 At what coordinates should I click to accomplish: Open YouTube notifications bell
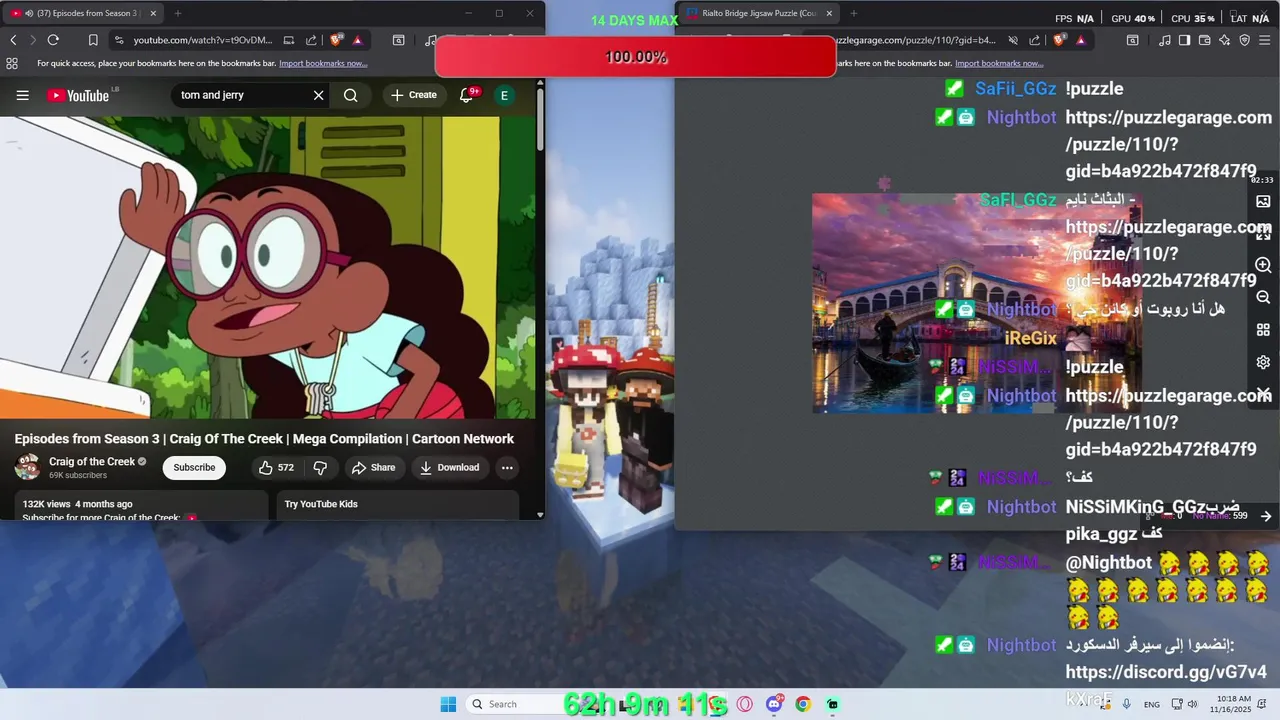click(x=466, y=95)
